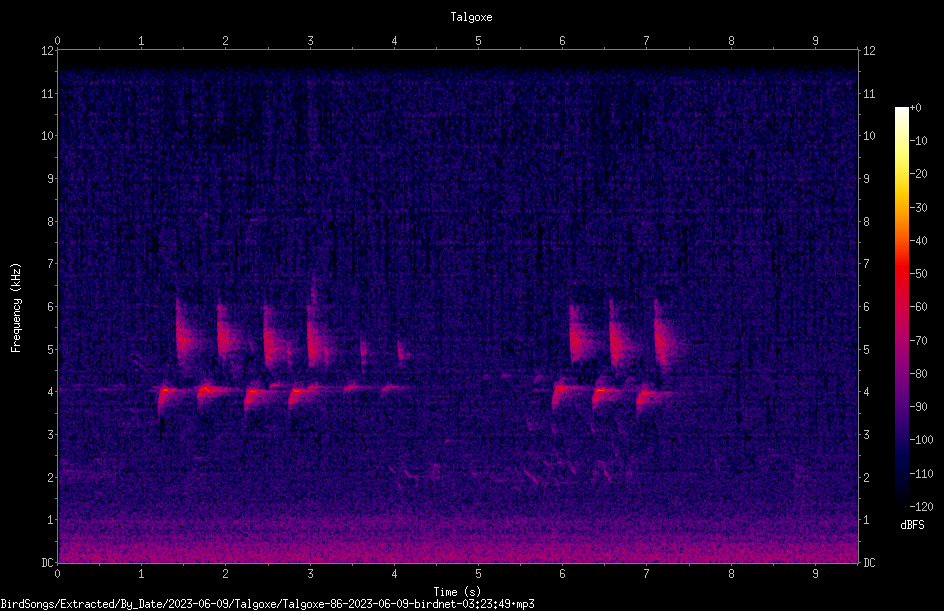The image size is (944, 611).
Task: Click the -50 color scale label
Action: pos(918,274)
